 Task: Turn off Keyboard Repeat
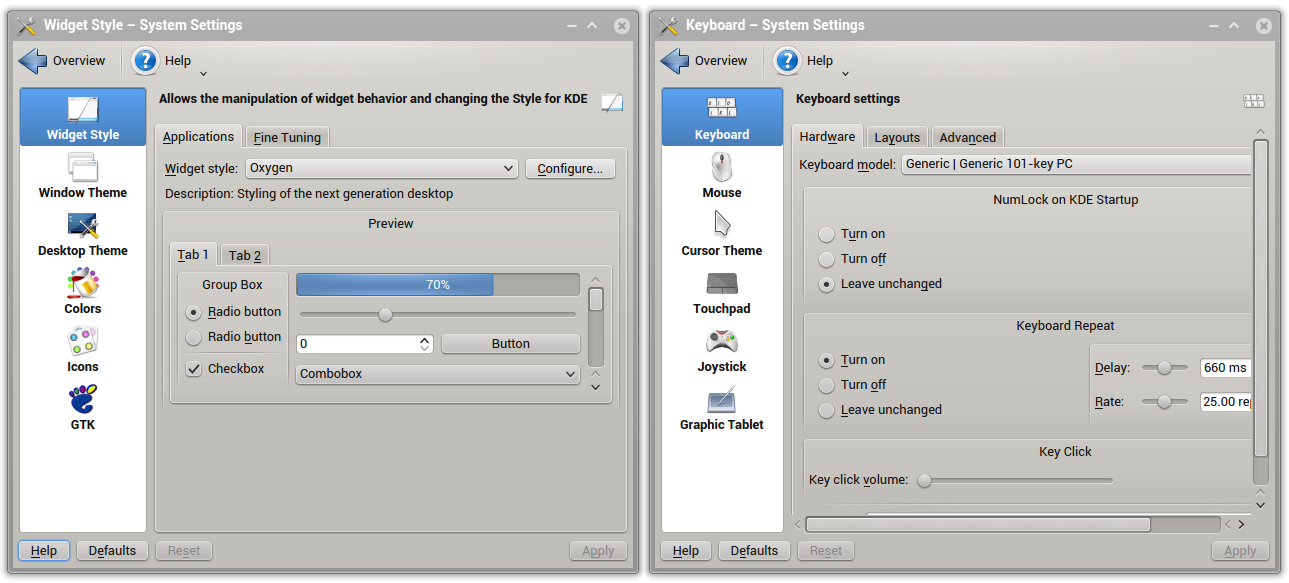click(852, 385)
